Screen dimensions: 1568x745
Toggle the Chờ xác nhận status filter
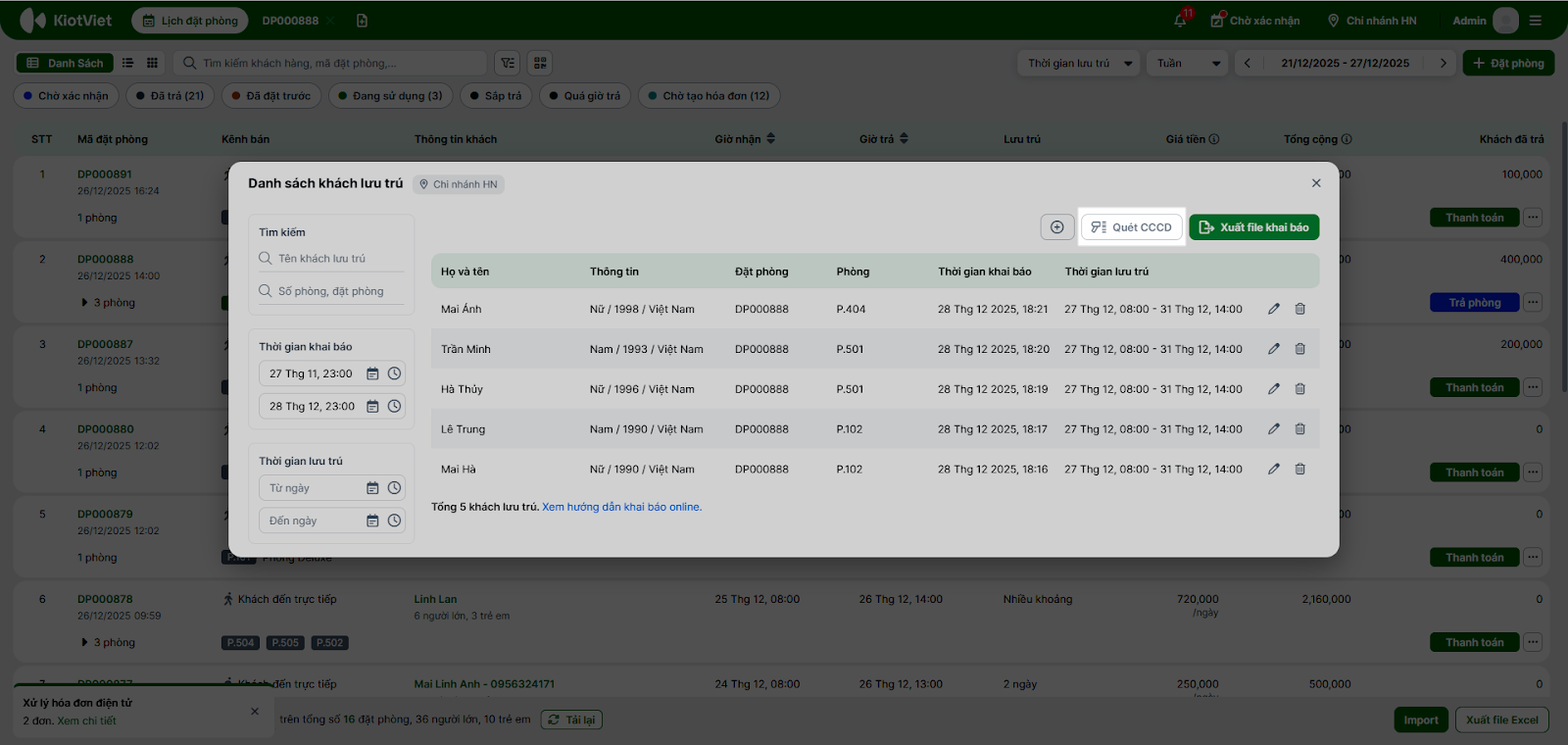(66, 96)
